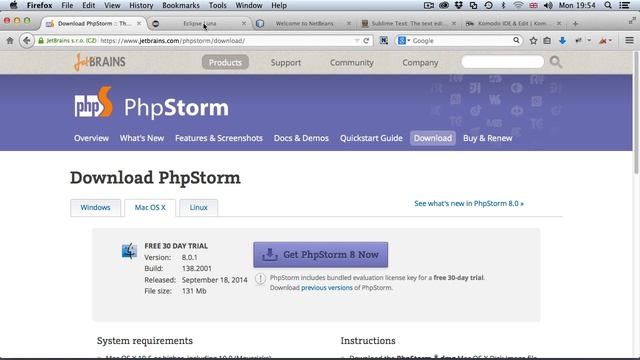Go back with the back arrow button
The height and width of the screenshot is (360, 640).
coord(27,40)
